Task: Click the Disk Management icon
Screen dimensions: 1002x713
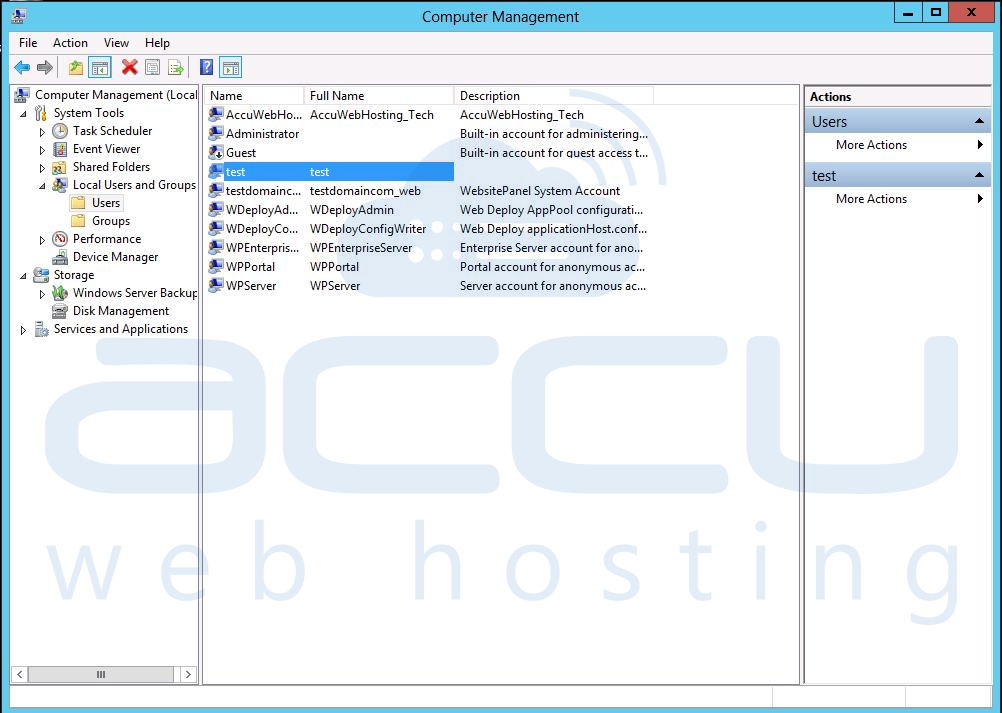Action: [x=60, y=311]
